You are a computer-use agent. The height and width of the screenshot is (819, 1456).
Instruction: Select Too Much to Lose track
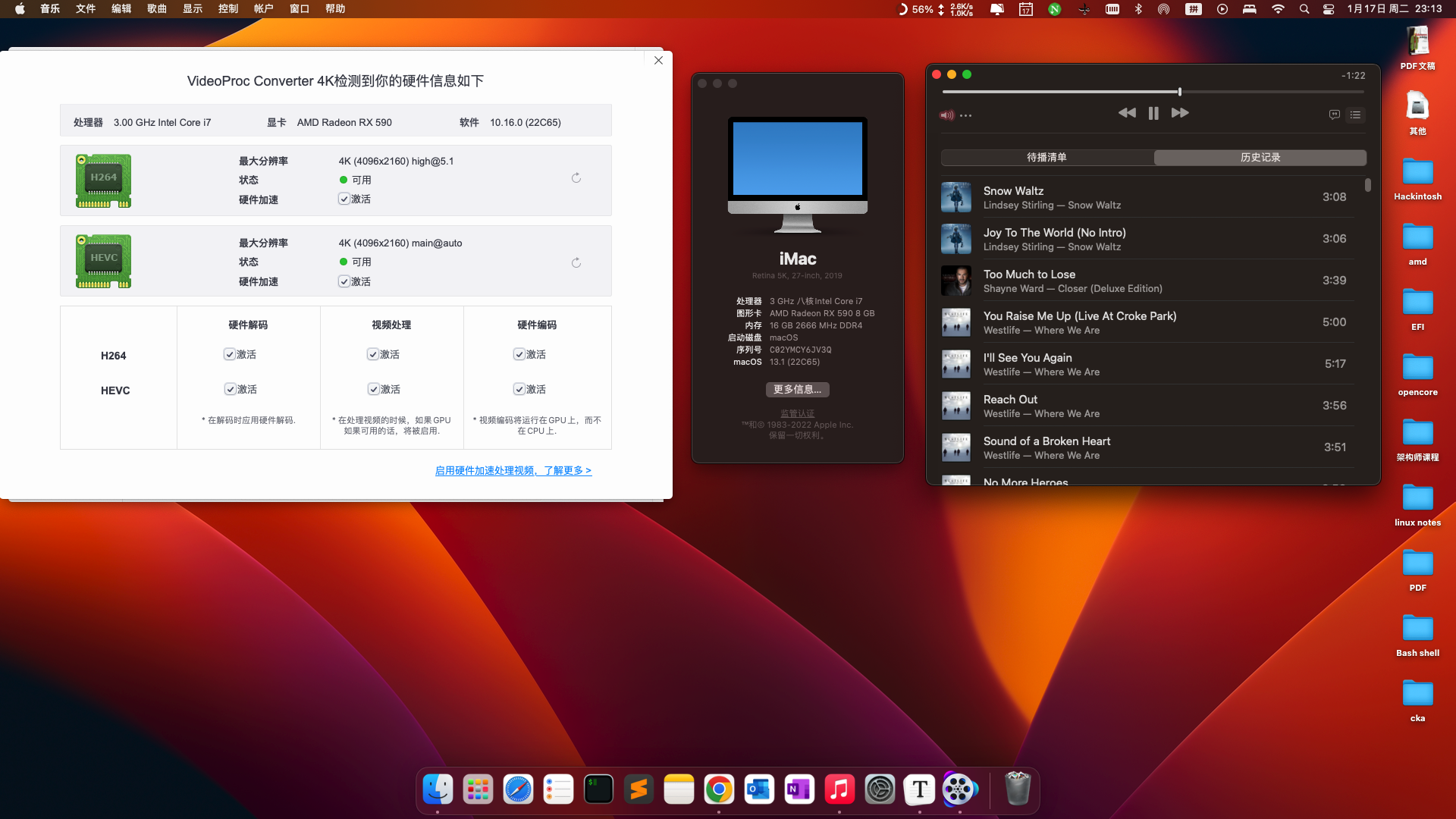1146,281
